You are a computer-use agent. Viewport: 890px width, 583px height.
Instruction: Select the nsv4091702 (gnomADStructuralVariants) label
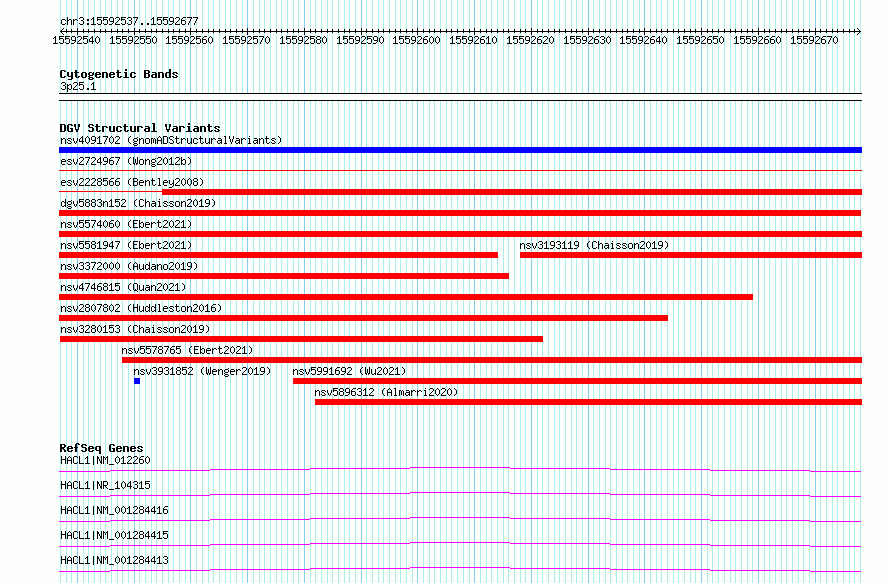pos(171,140)
